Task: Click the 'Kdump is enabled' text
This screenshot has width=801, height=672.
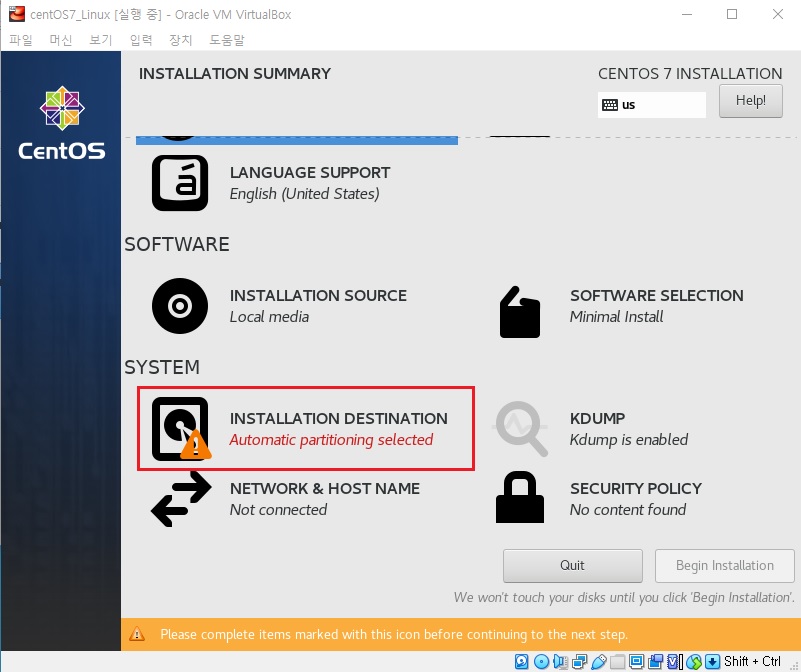Action: [x=628, y=439]
